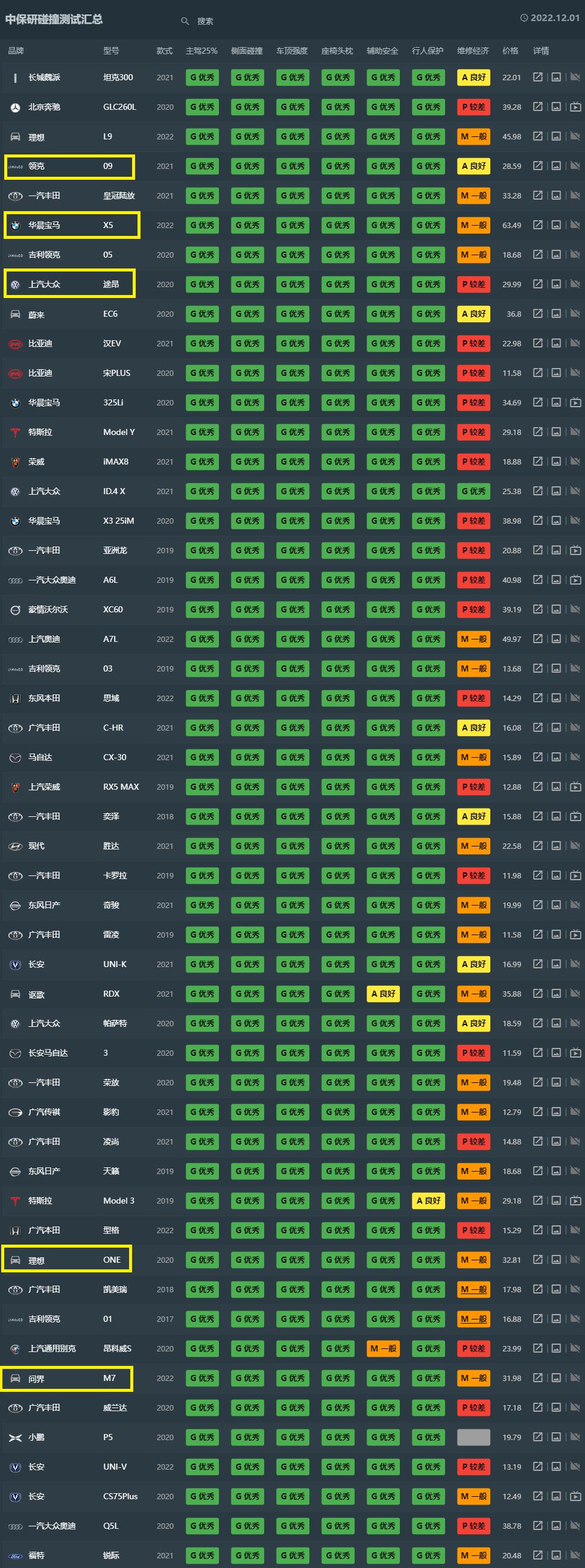Viewport: 585px width, 1568px height.
Task: Click the 行人保护 column header
Action: [428, 51]
